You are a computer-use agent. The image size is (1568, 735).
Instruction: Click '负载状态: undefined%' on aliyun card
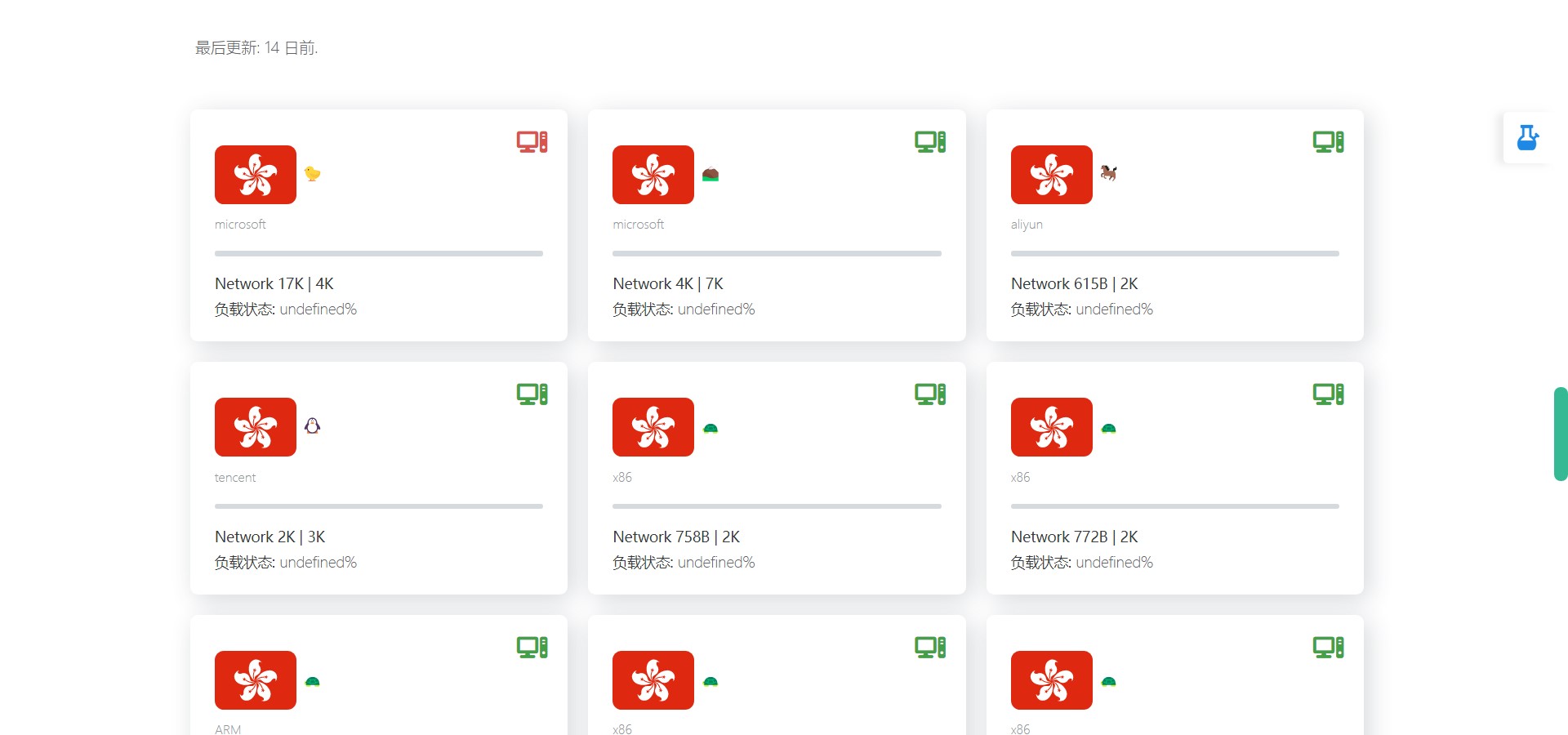pos(1082,310)
